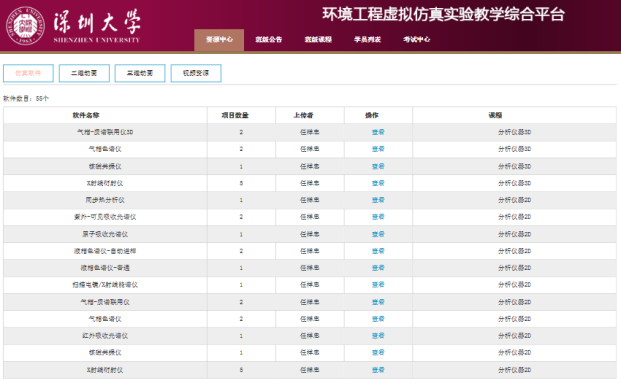Image resolution: width=621 pixels, height=383 pixels.
Task: Click the Shenzhen University round seal logo
Action: pyautogui.click(x=25, y=26)
